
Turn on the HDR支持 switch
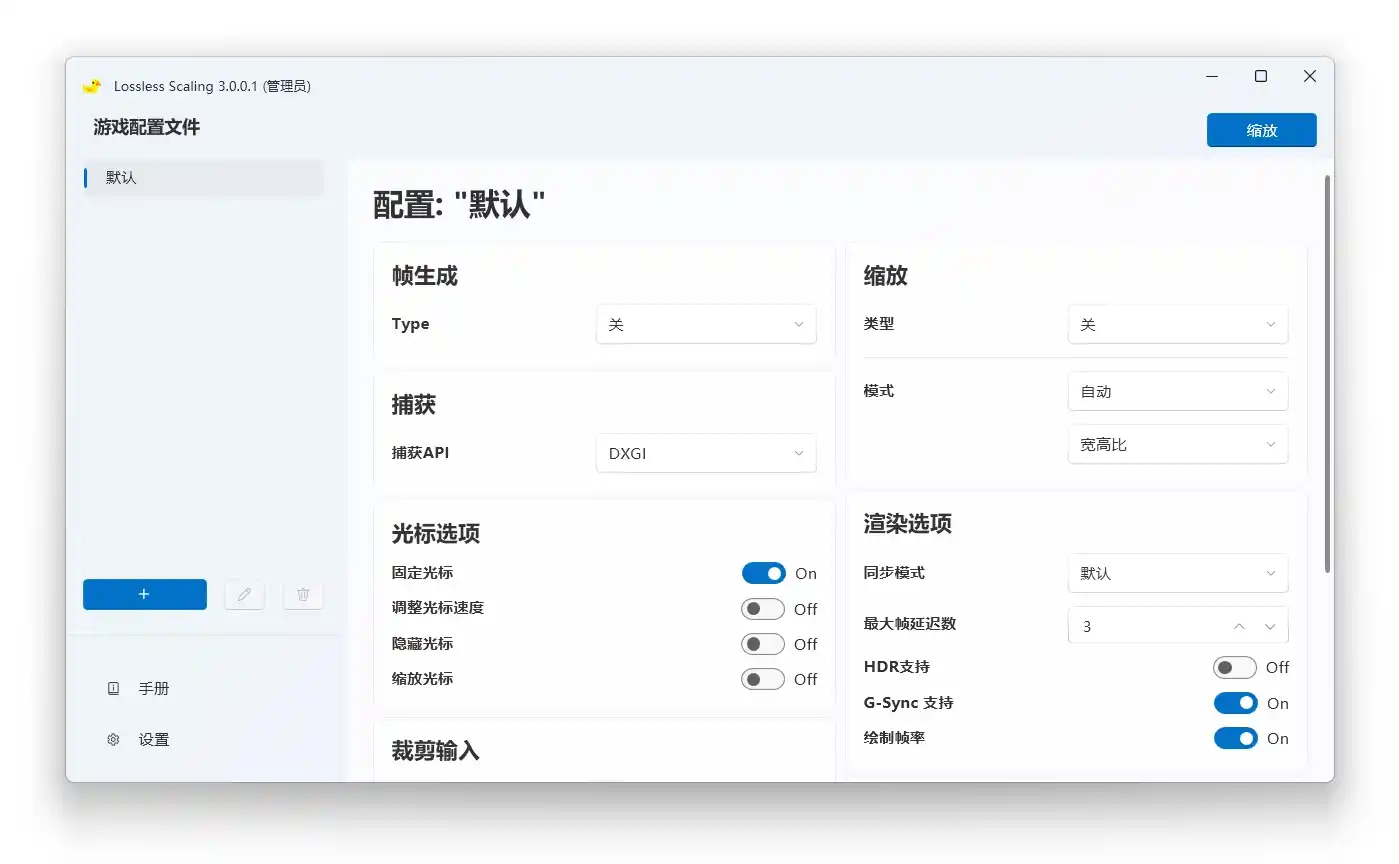[x=1235, y=667]
